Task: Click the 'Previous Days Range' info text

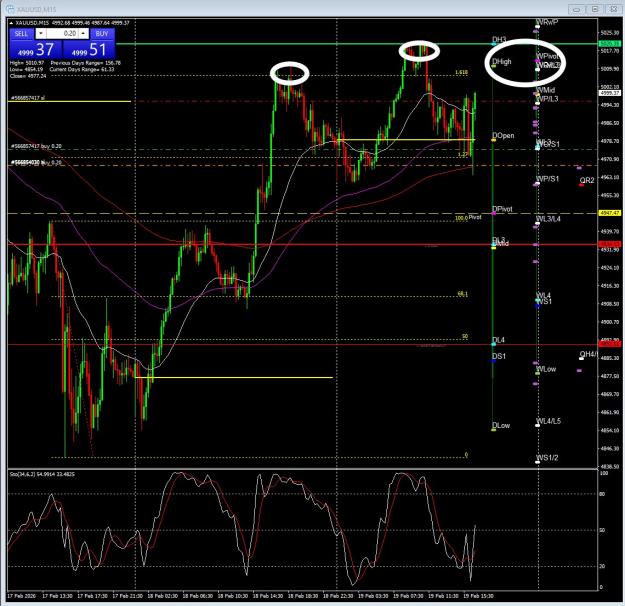Action: 86,63
